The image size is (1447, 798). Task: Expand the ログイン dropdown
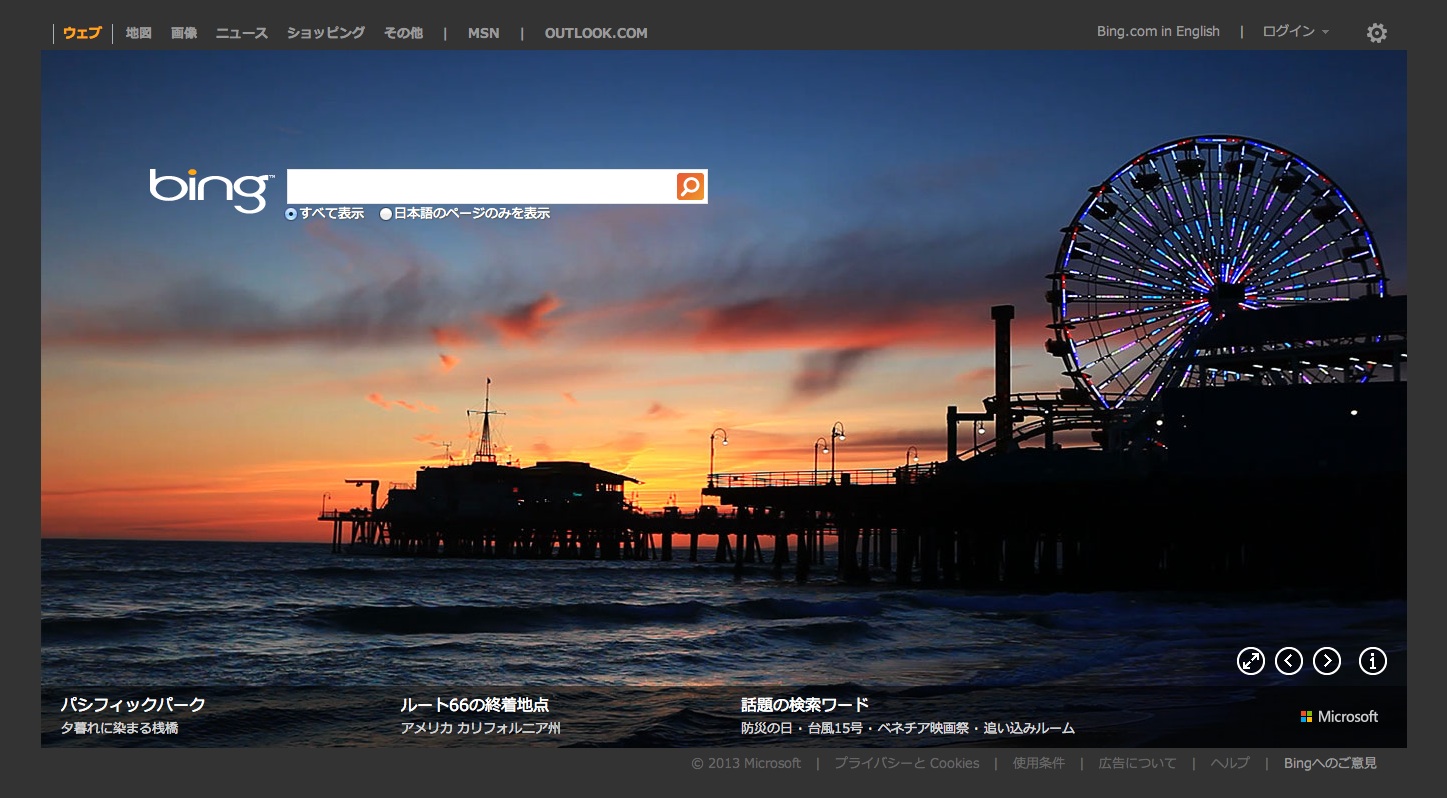(1295, 32)
